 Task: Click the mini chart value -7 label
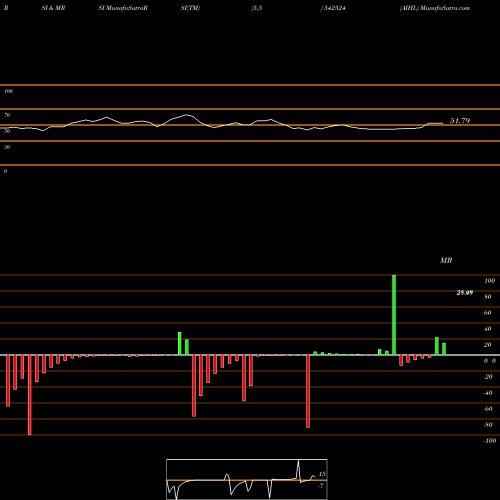point(321,486)
